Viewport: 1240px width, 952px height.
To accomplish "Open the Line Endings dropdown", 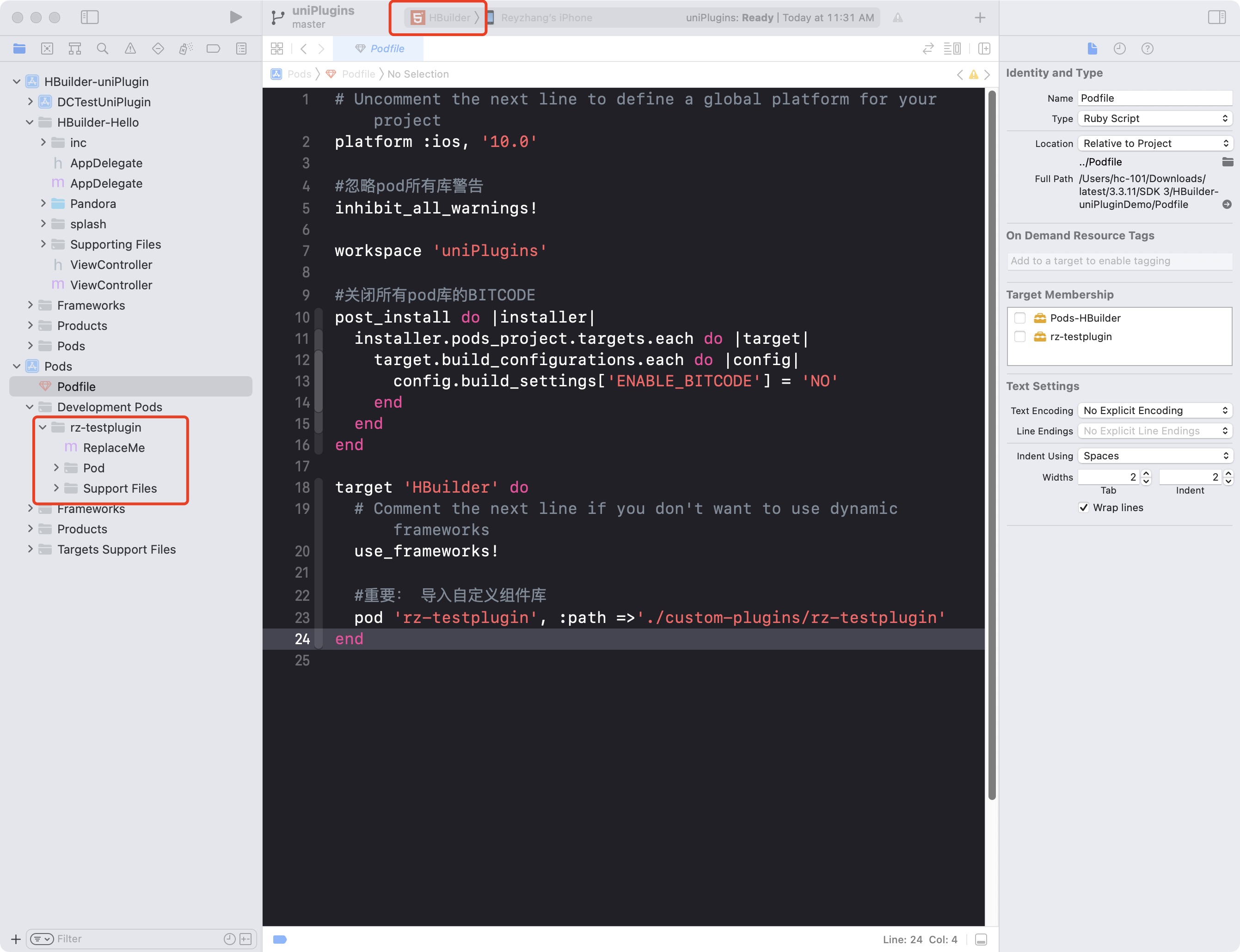I will click(1155, 431).
